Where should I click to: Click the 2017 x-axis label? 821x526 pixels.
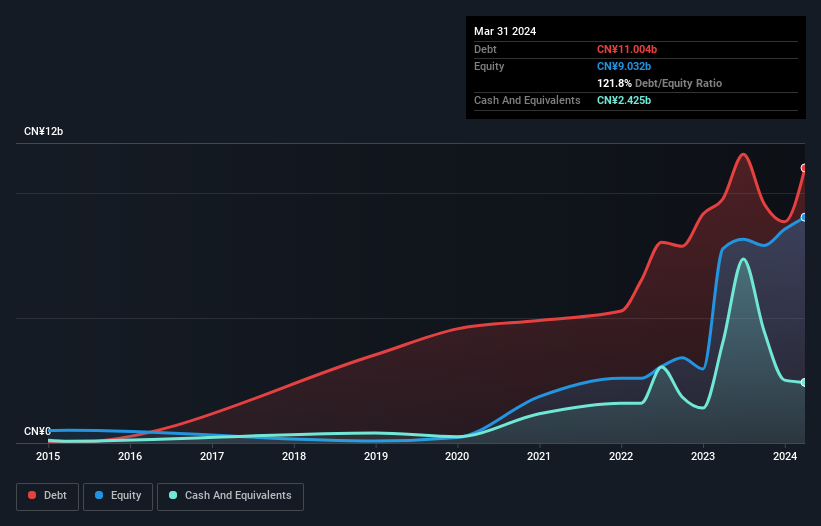[x=212, y=456]
